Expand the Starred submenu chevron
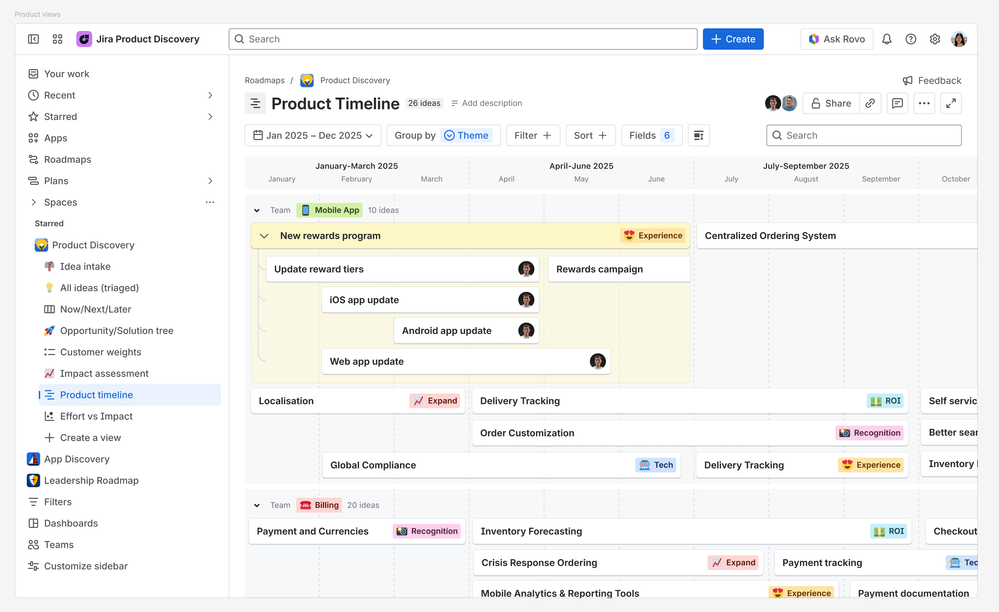The width and height of the screenshot is (999, 612). click(210, 117)
